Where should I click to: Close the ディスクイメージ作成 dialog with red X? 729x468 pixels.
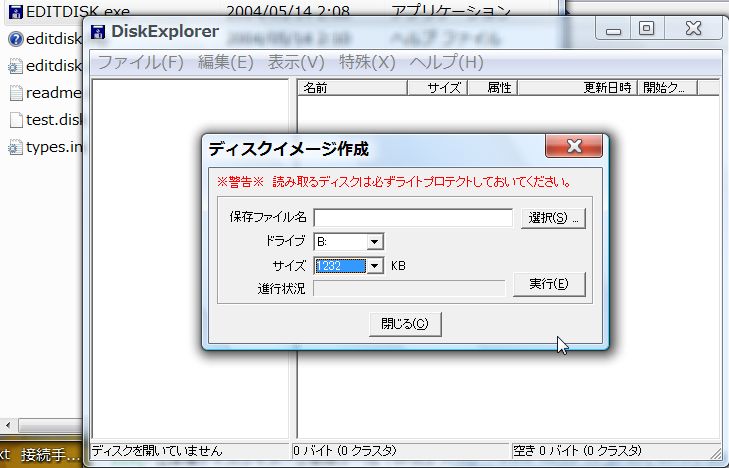tap(574, 146)
